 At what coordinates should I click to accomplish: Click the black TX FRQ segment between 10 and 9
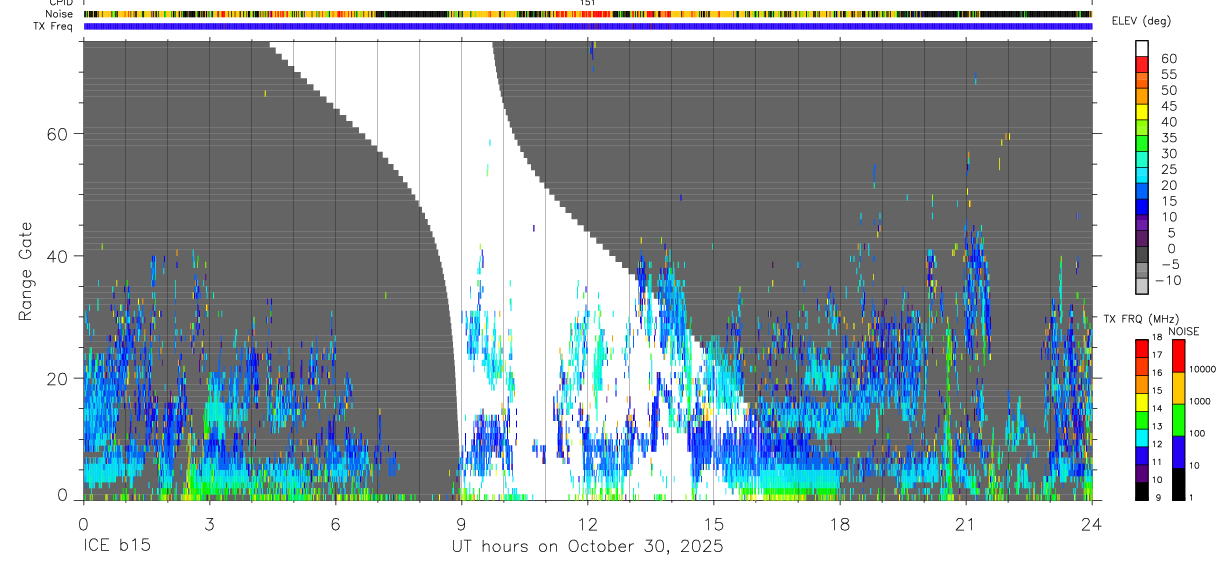tap(1142, 491)
